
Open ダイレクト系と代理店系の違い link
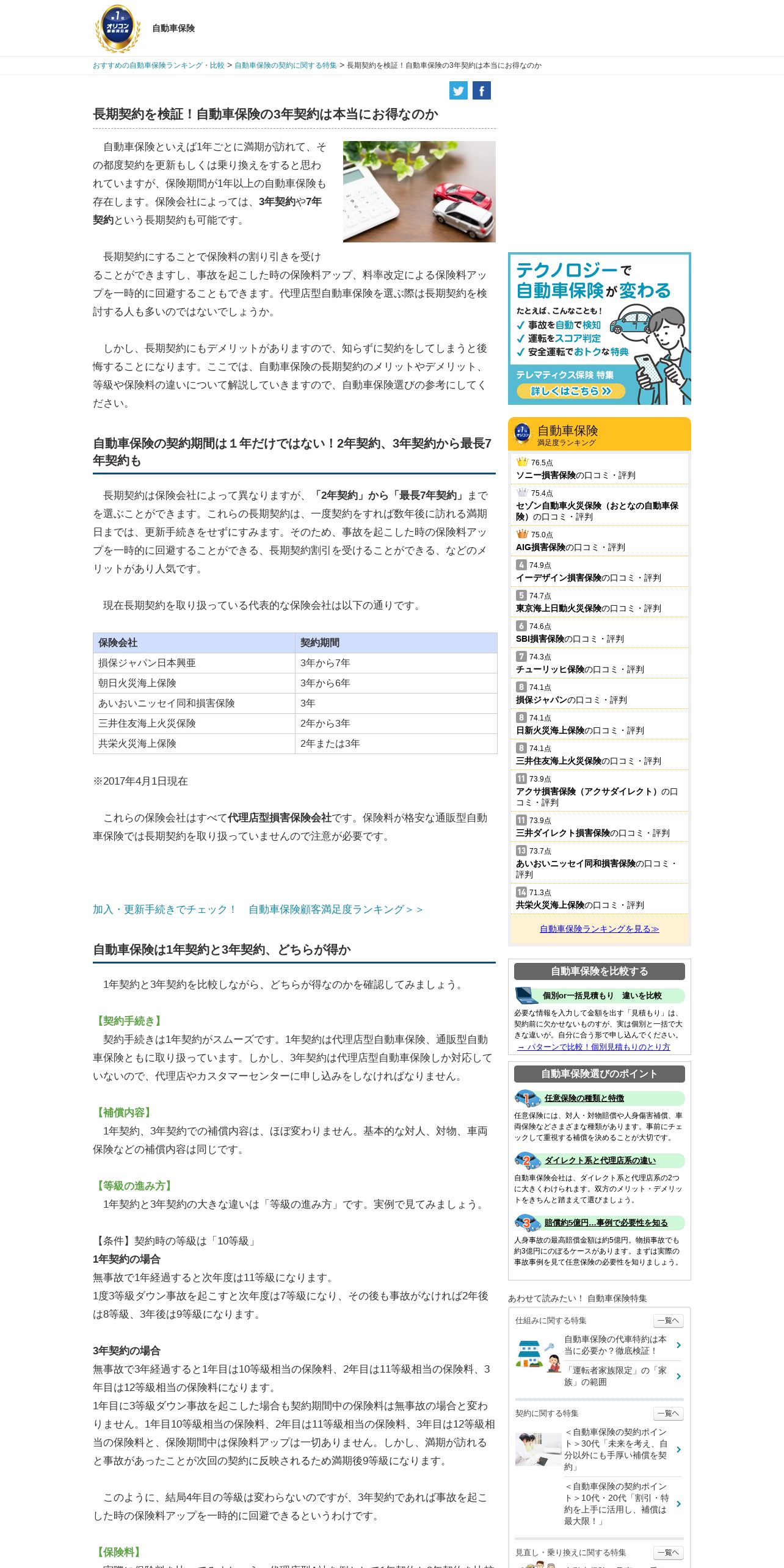click(600, 1160)
